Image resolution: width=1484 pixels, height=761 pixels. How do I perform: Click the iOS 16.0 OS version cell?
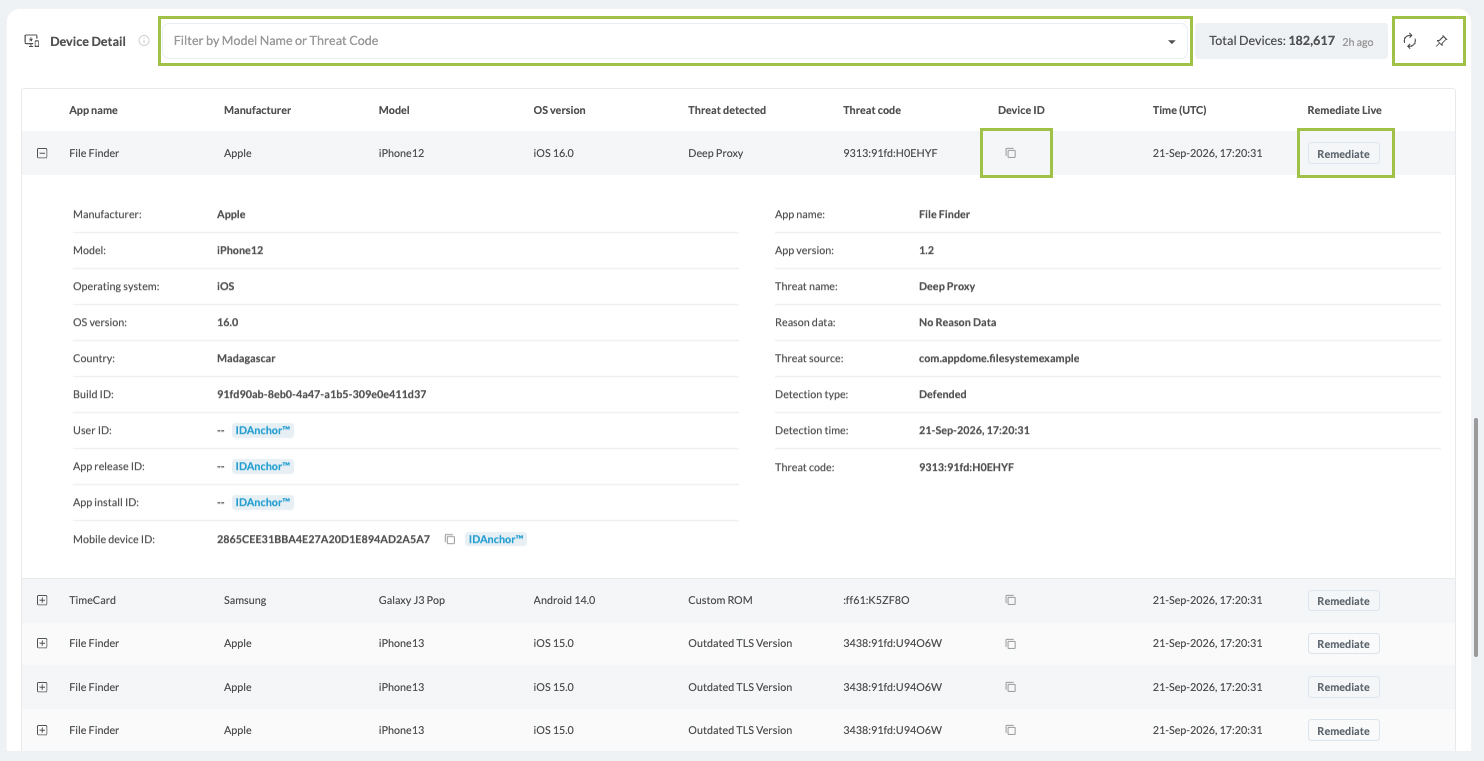[554, 153]
